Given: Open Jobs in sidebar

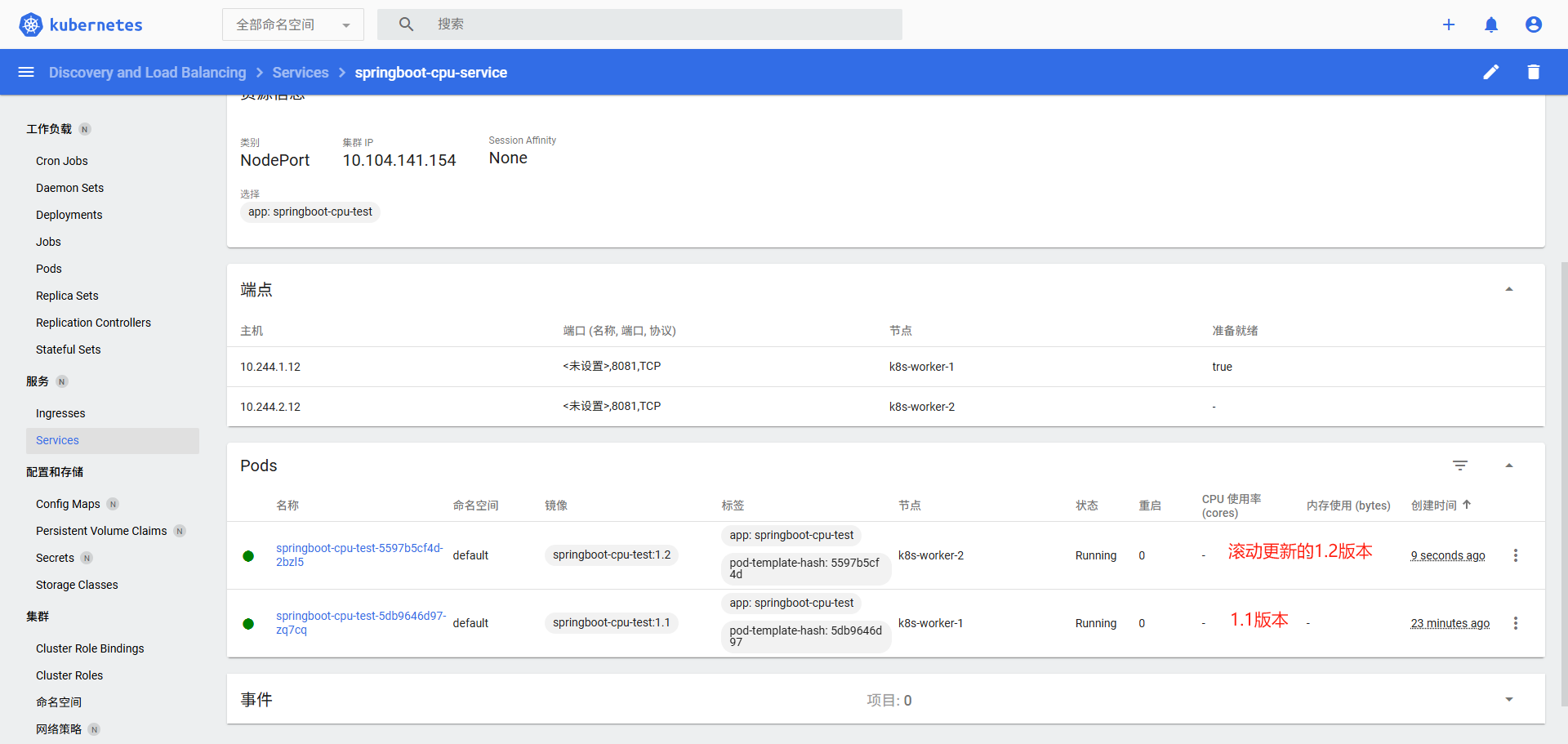Looking at the screenshot, I should pyautogui.click(x=48, y=242).
